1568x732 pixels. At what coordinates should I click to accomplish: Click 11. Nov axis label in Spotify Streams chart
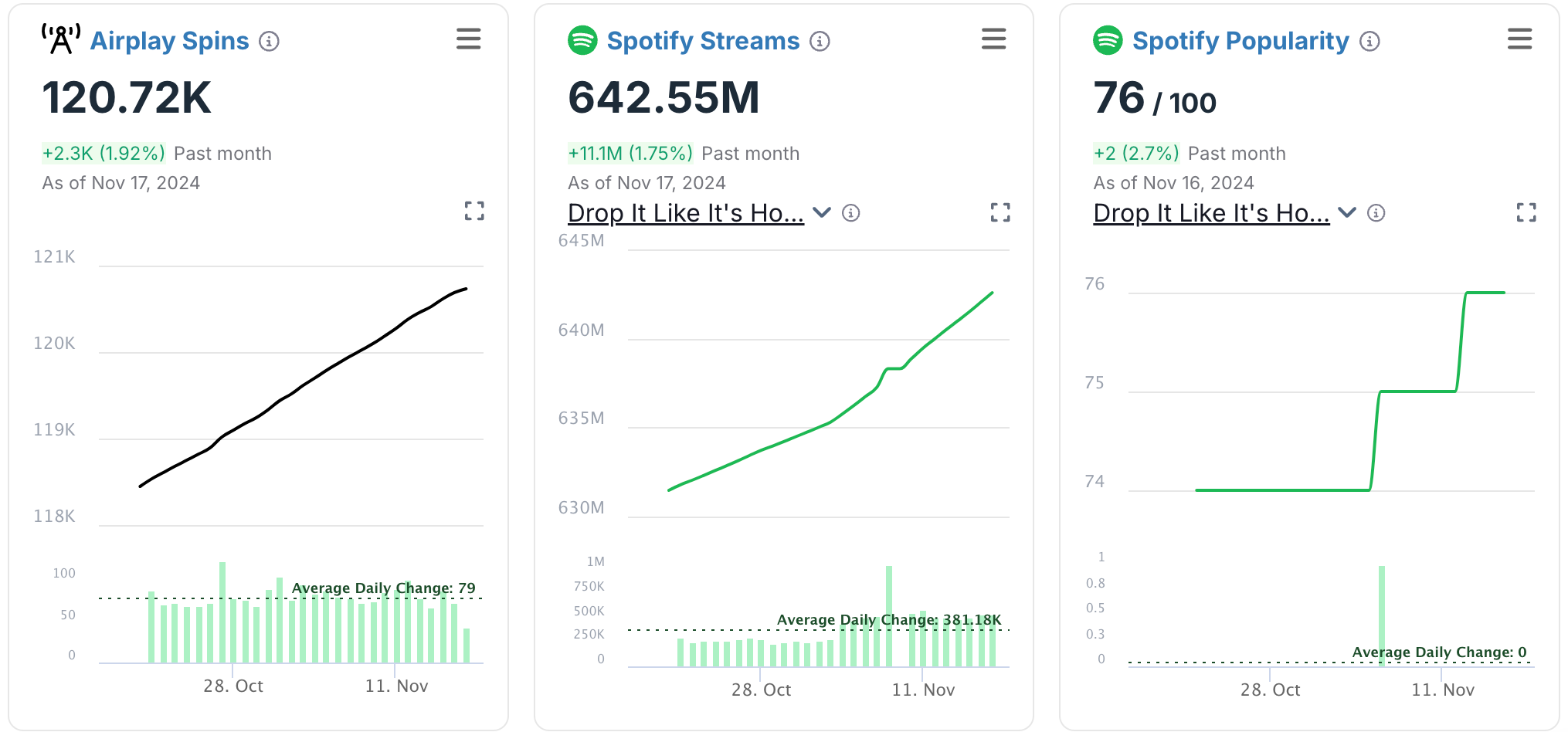[923, 690]
